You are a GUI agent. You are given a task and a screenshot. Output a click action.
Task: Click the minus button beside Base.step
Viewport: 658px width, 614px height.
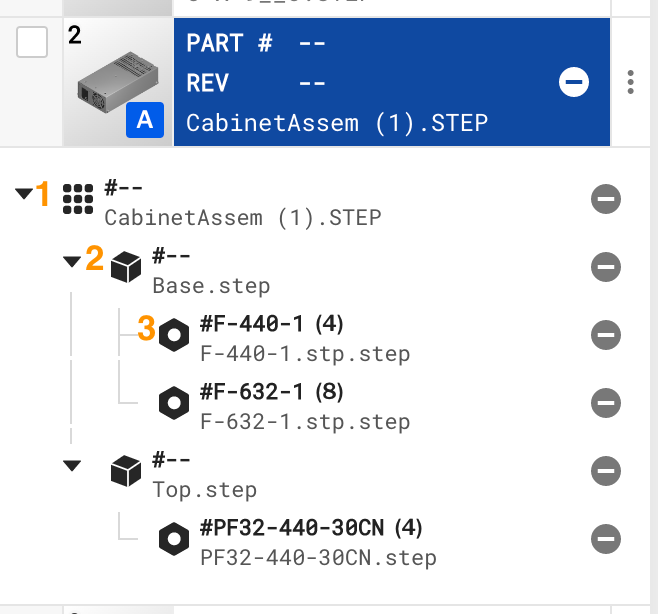click(x=606, y=267)
